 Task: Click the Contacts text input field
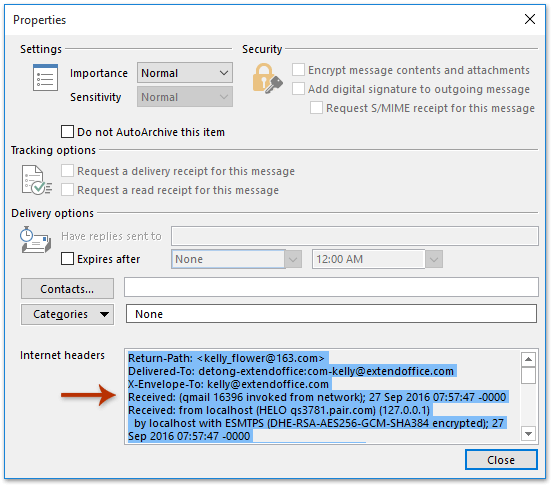pyautogui.click(x=331, y=287)
